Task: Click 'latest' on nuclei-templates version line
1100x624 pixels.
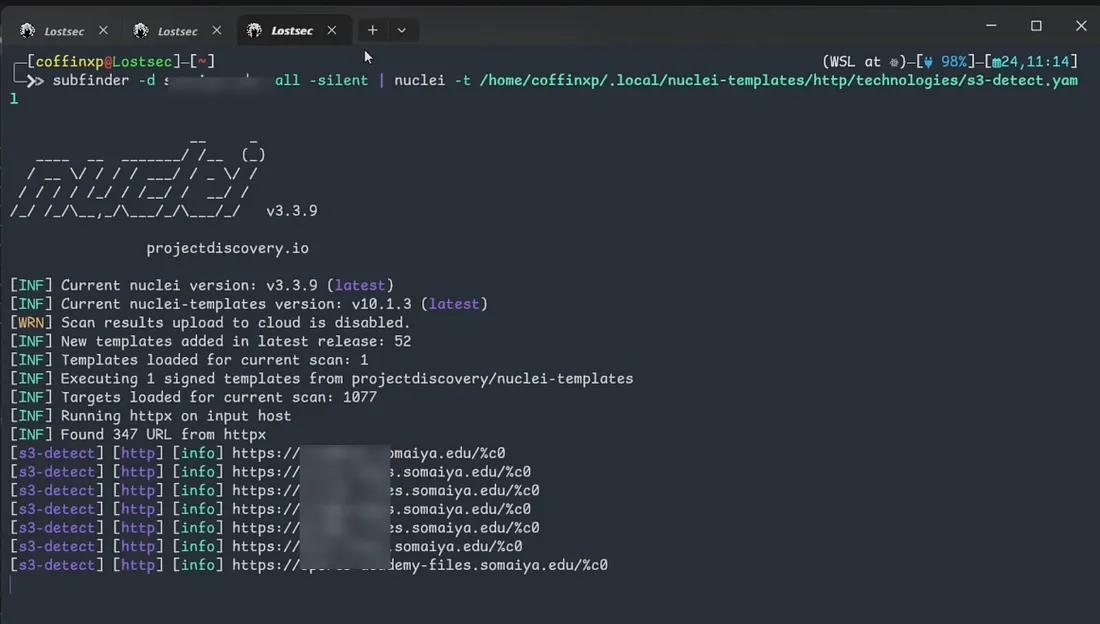Action: [454, 304]
